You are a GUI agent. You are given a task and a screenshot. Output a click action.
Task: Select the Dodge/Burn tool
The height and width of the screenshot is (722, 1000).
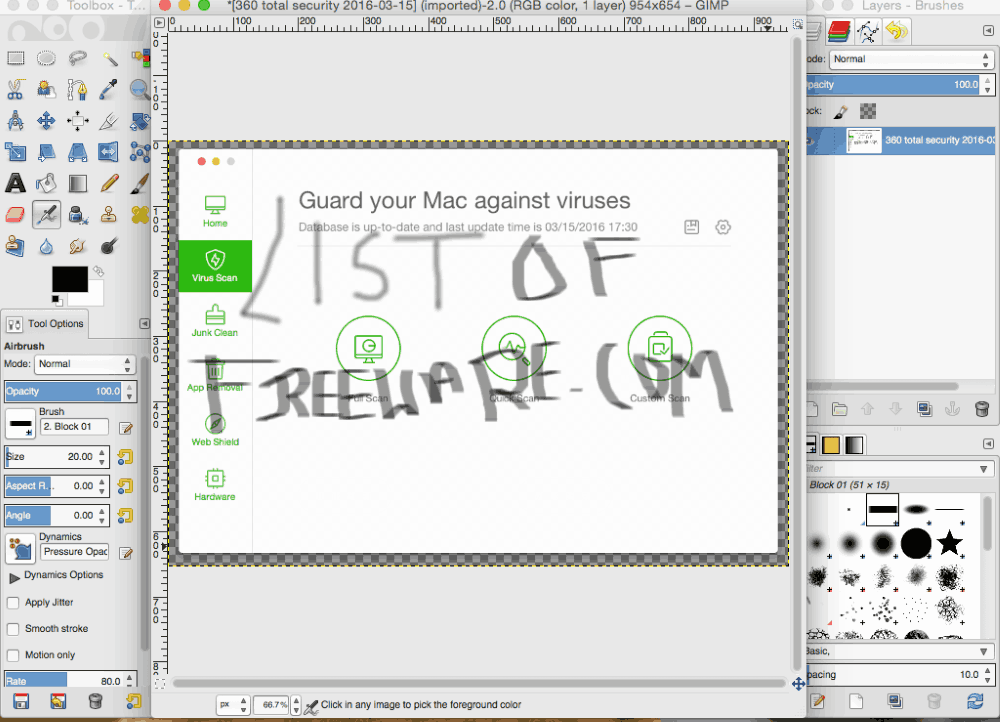click(110, 246)
